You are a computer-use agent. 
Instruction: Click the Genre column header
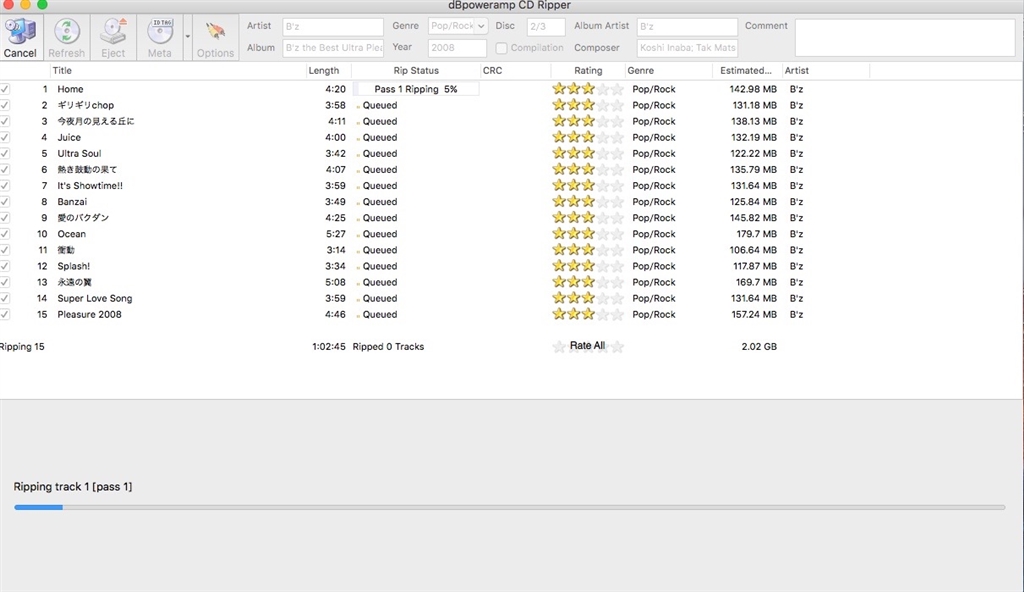click(x=668, y=71)
